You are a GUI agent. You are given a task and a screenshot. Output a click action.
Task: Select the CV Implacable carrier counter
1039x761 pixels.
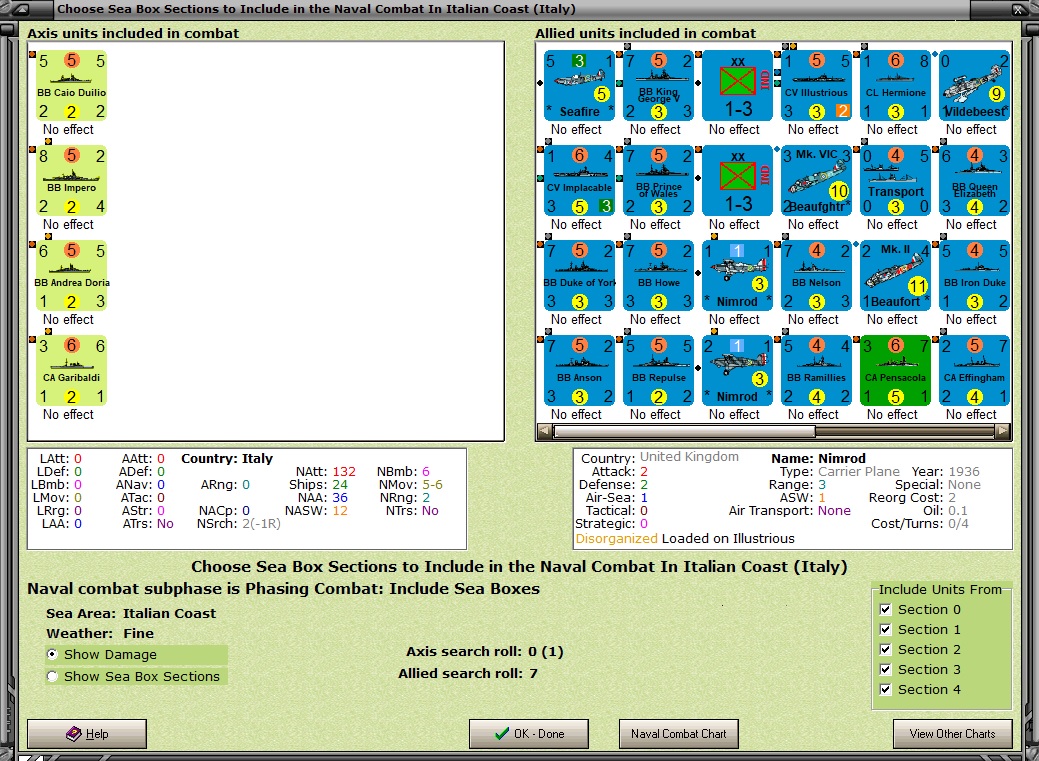pos(579,180)
